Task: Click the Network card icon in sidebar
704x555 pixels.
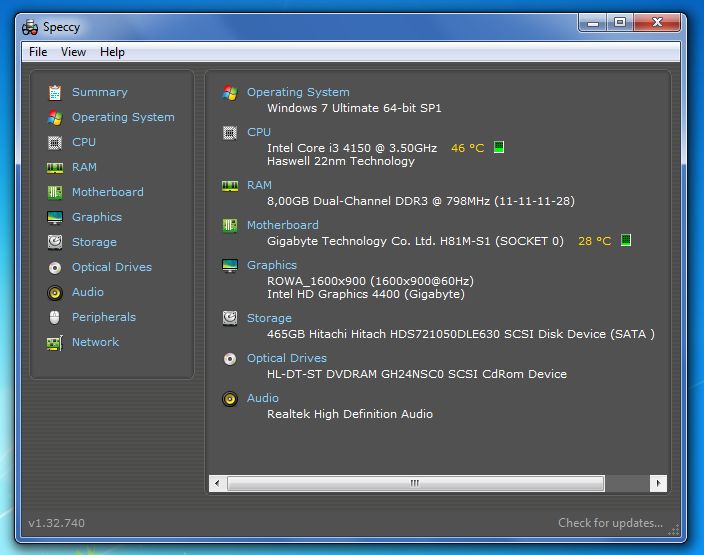Action: click(55, 343)
